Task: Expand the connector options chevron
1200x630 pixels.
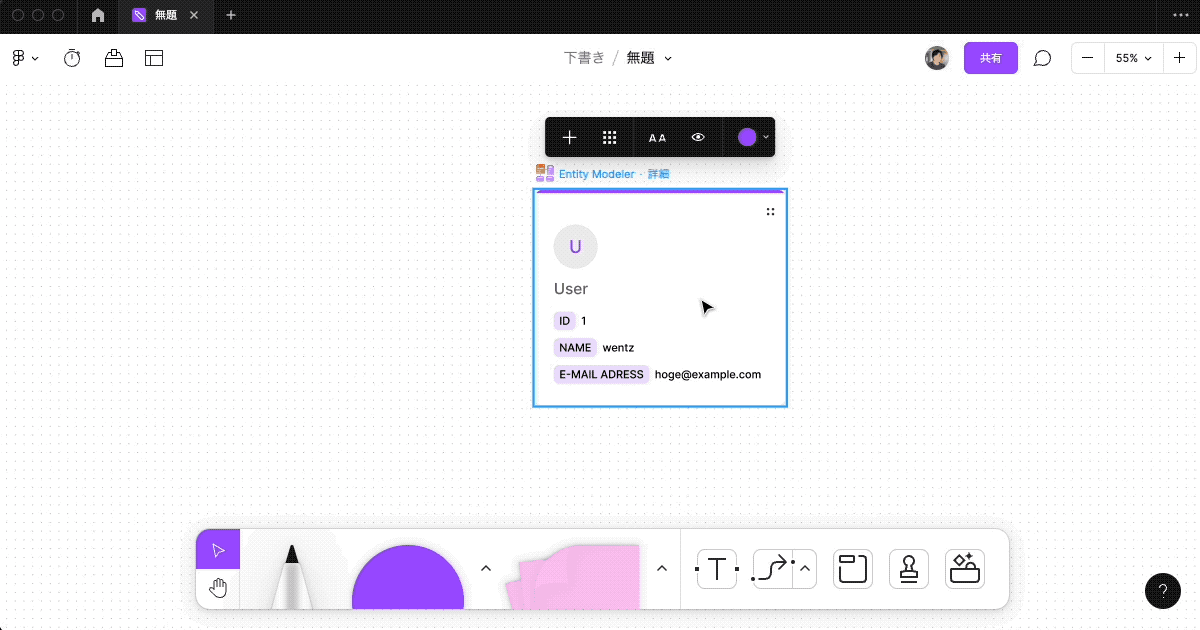Action: point(805,569)
